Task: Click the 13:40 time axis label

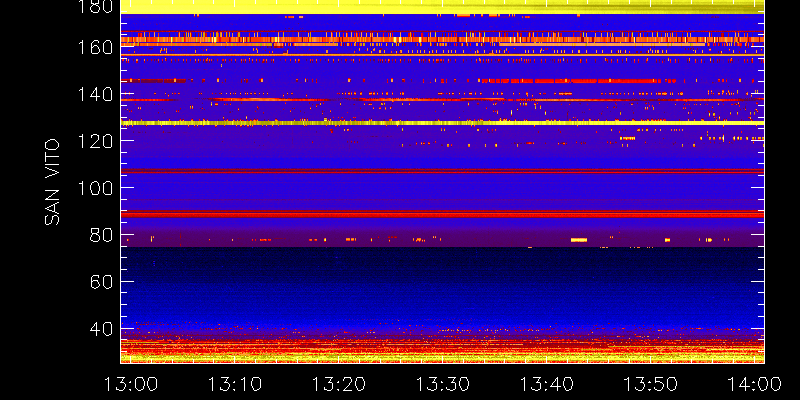Action: (x=547, y=384)
